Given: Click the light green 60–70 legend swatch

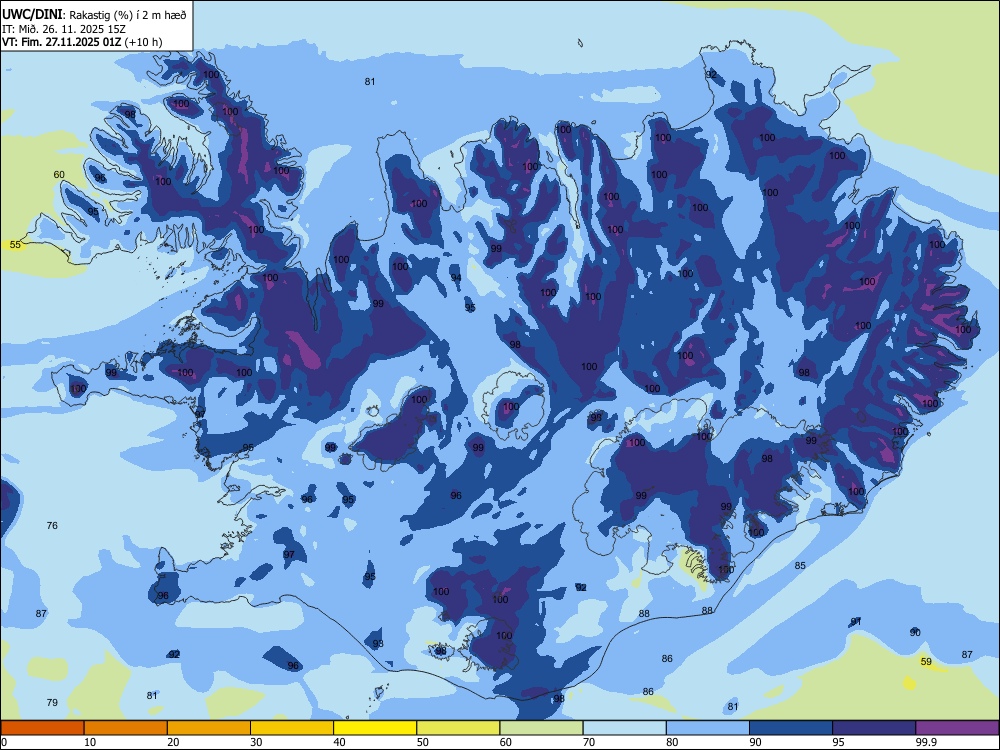Looking at the screenshot, I should pyautogui.click(x=541, y=728).
